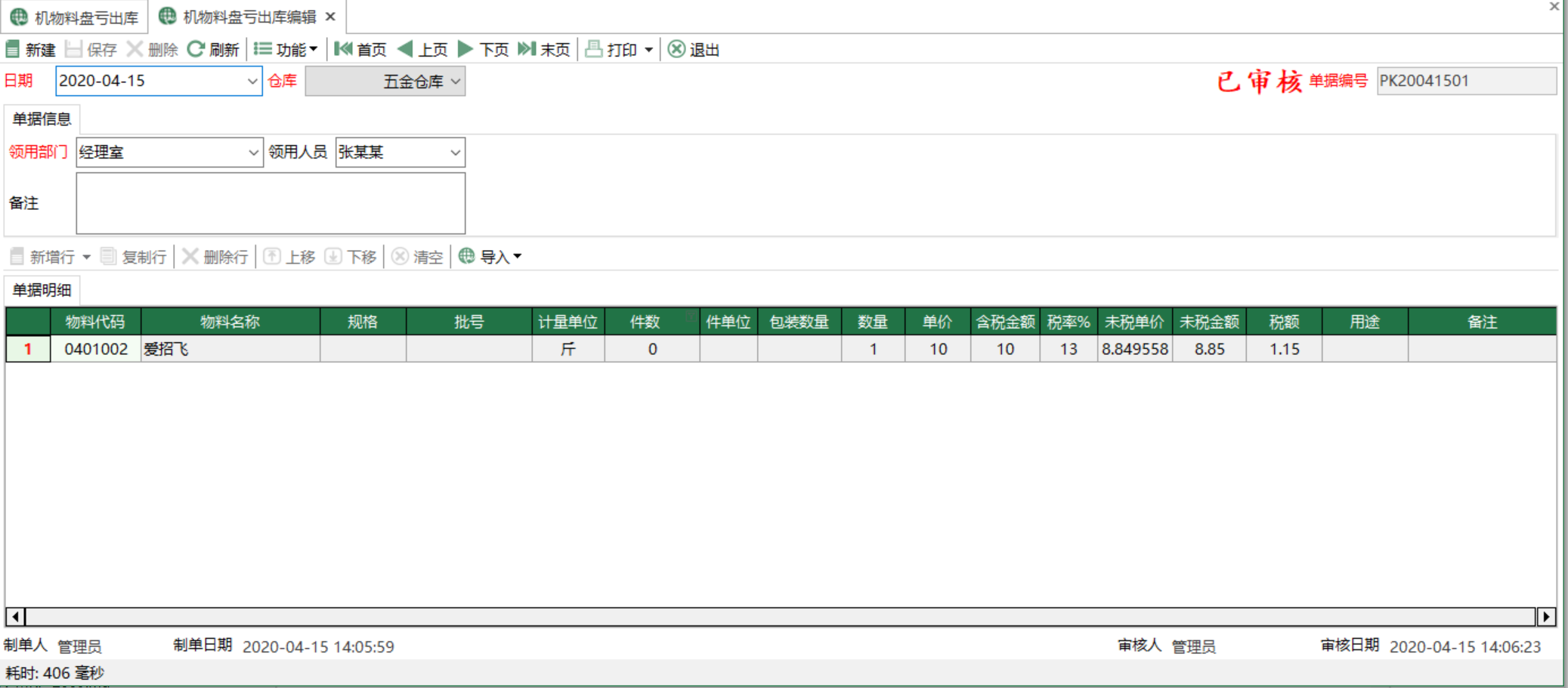Click the 新增行 add row icon
1568x688 pixels.
tap(17, 257)
